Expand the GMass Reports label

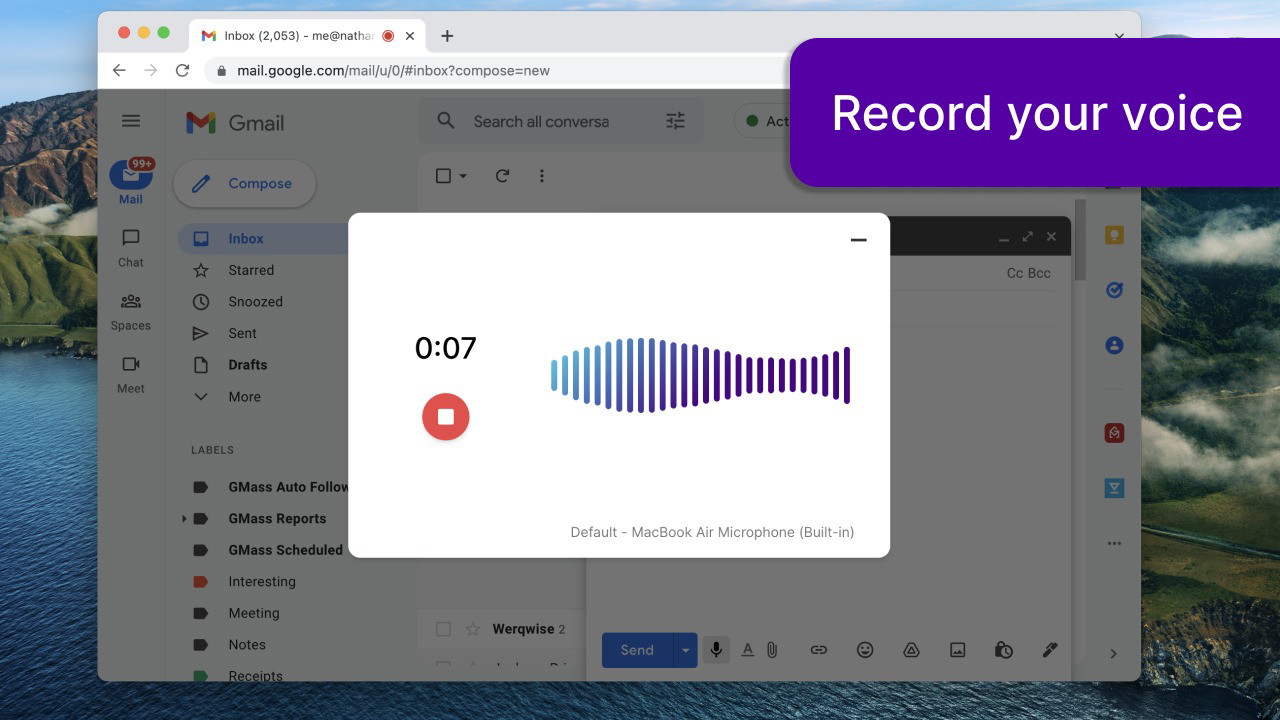click(184, 519)
